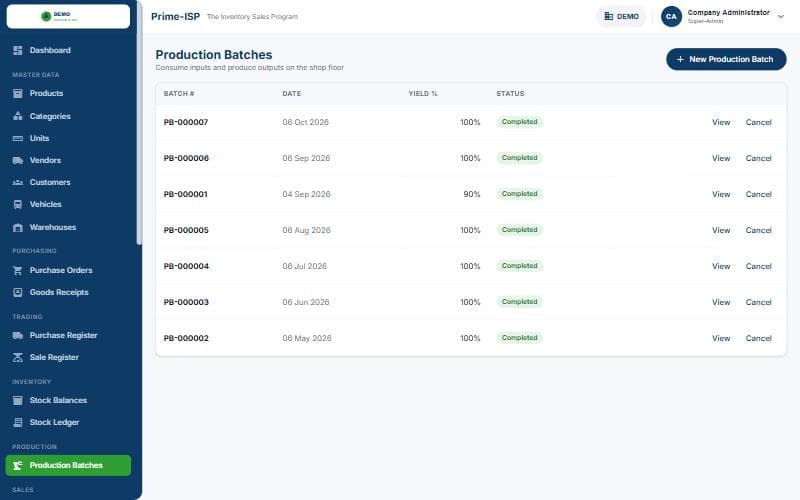
Task: Click the Purchase Orders cart icon
Action: (x=18, y=270)
